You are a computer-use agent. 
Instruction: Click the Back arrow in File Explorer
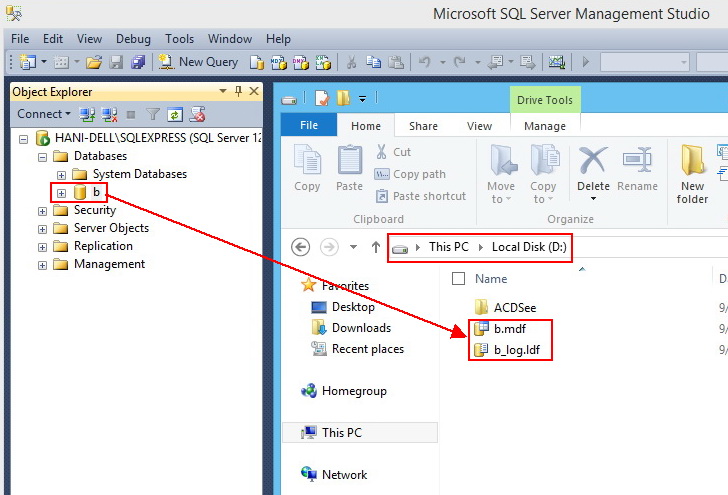tap(300, 247)
